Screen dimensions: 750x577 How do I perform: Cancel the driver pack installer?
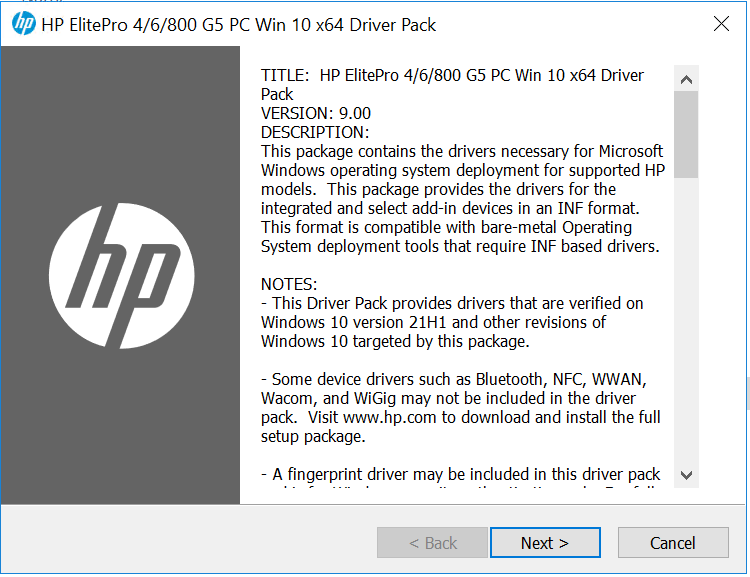click(x=673, y=543)
